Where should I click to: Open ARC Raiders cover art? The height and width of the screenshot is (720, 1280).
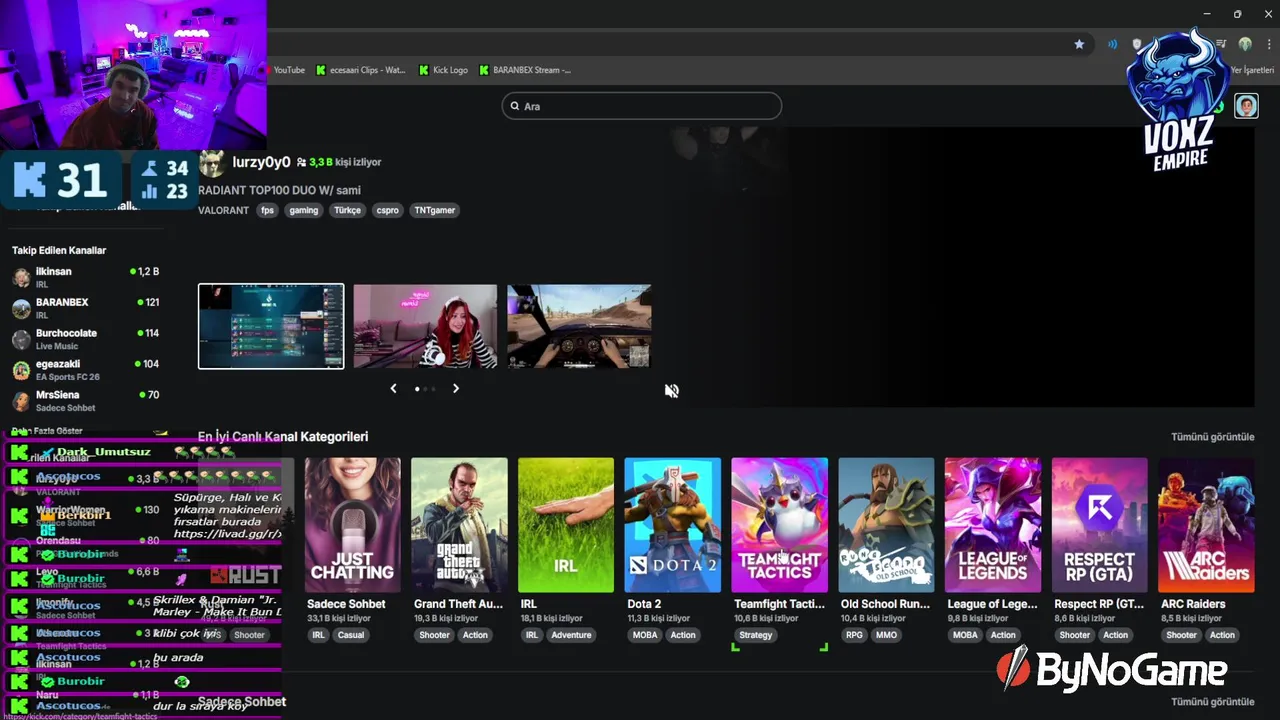click(1206, 525)
